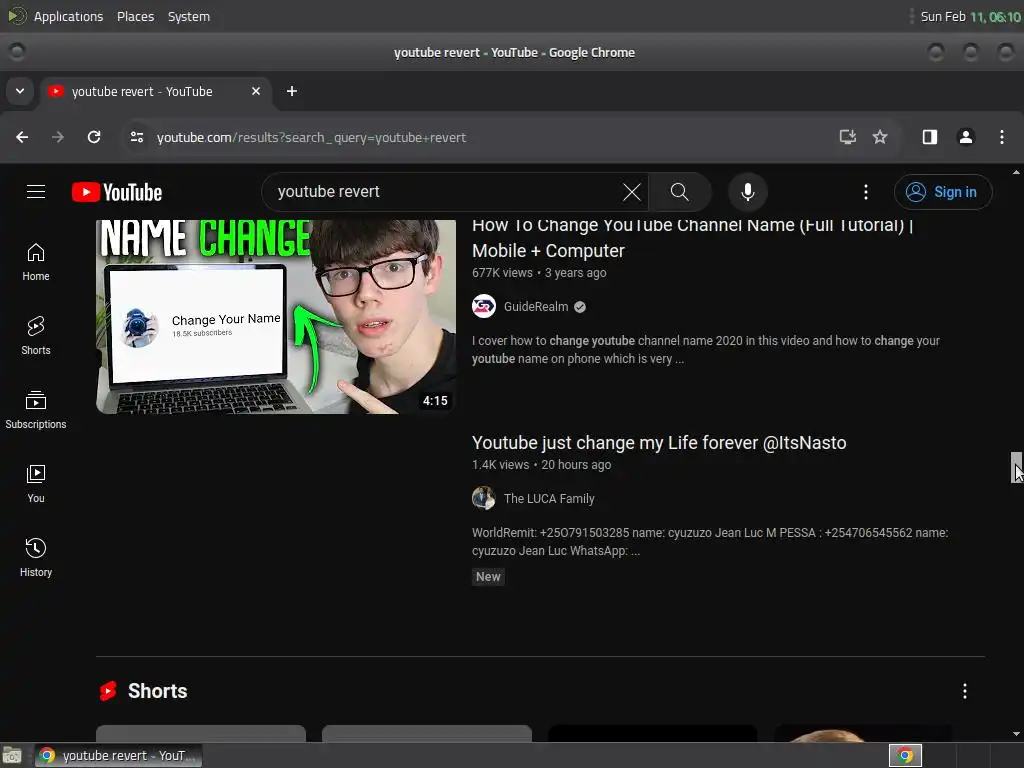Screen dimensions: 1024x768
Task: Open History in sidebar
Action: (x=36, y=557)
